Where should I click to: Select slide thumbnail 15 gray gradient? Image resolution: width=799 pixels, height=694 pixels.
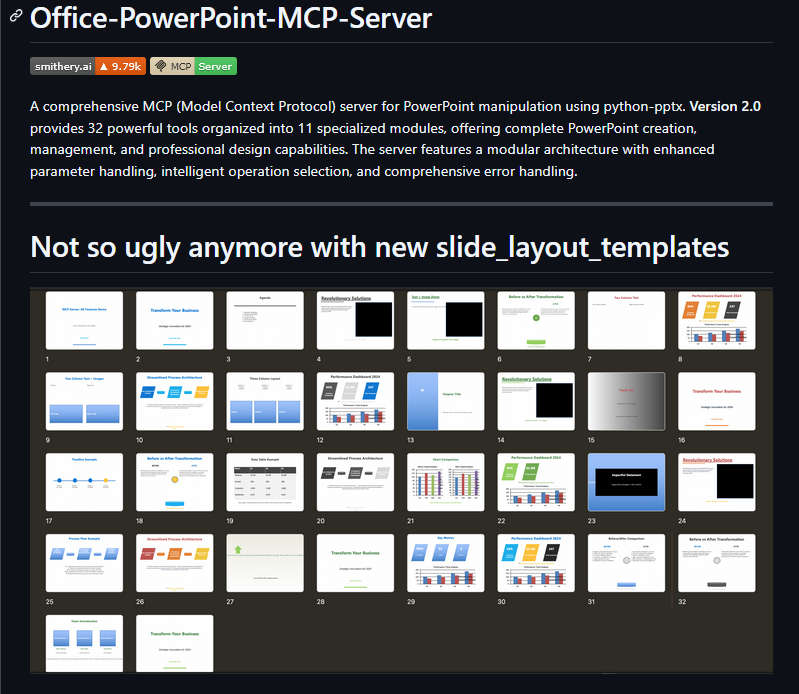point(626,402)
